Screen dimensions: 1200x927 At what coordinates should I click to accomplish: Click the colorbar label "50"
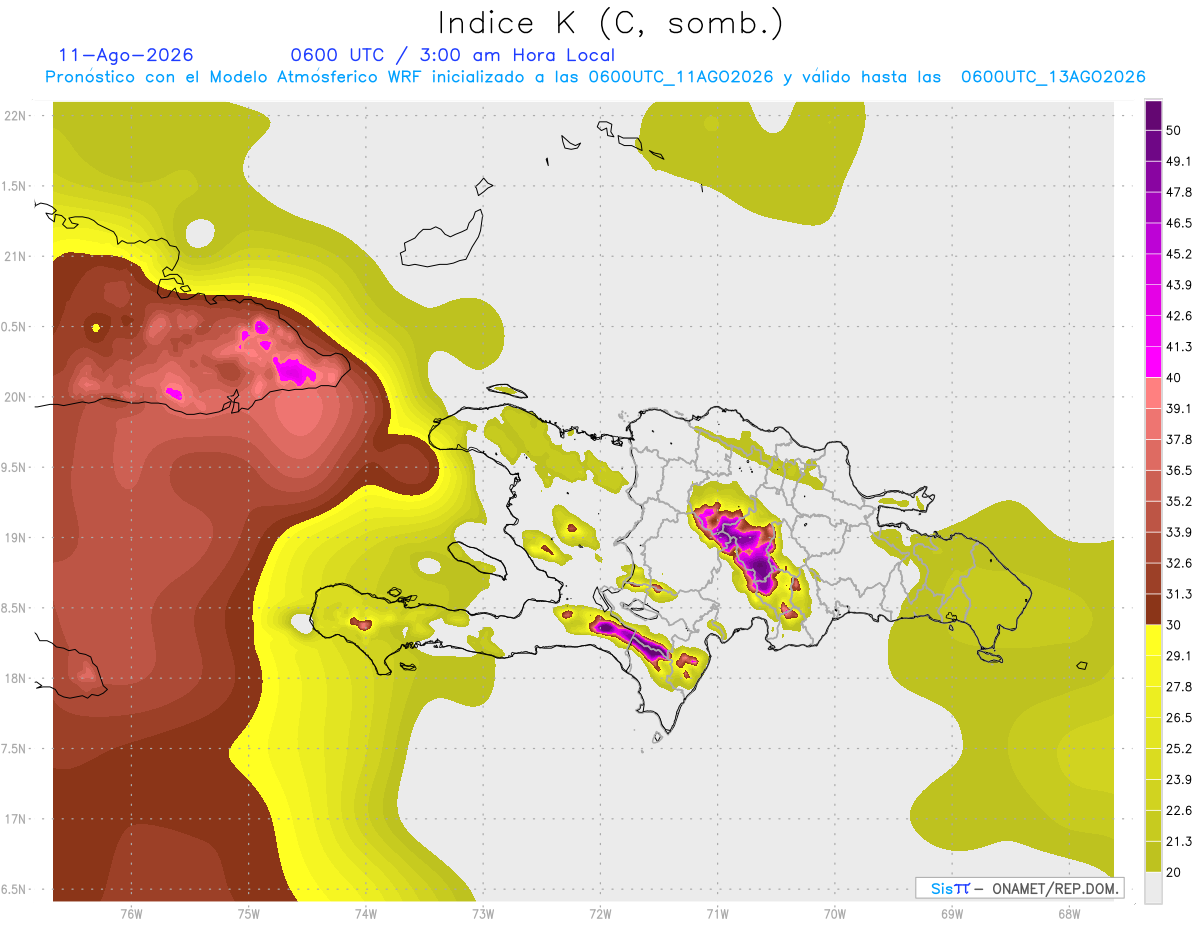(1174, 130)
